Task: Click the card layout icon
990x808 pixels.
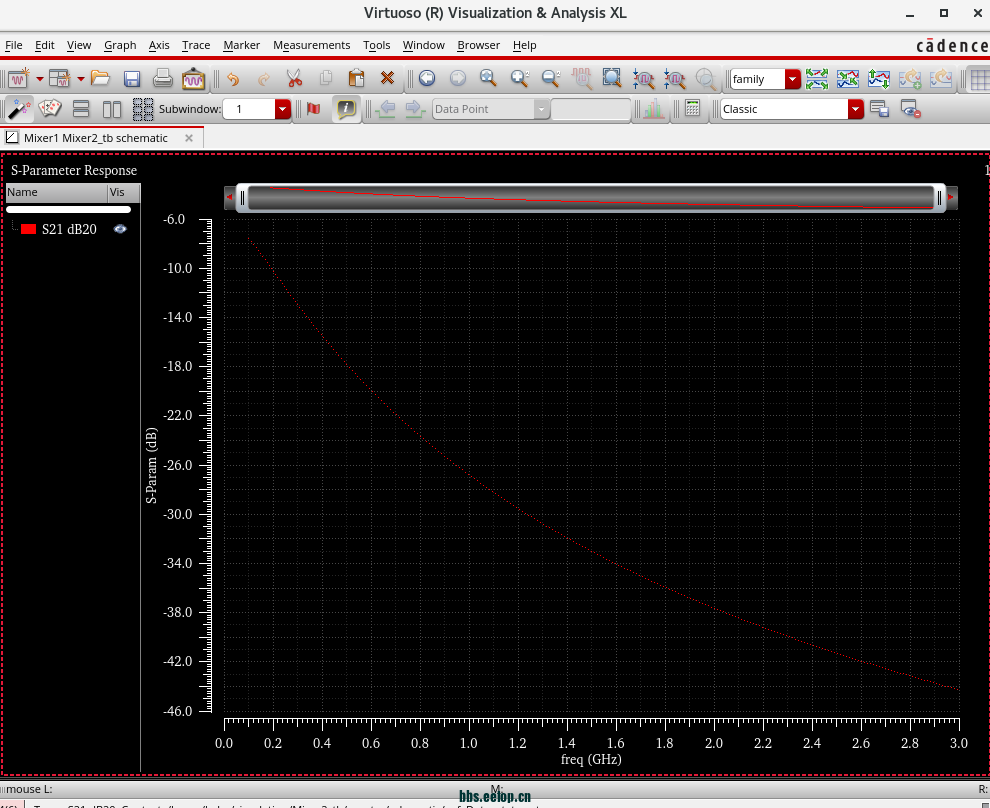Action: point(49,109)
